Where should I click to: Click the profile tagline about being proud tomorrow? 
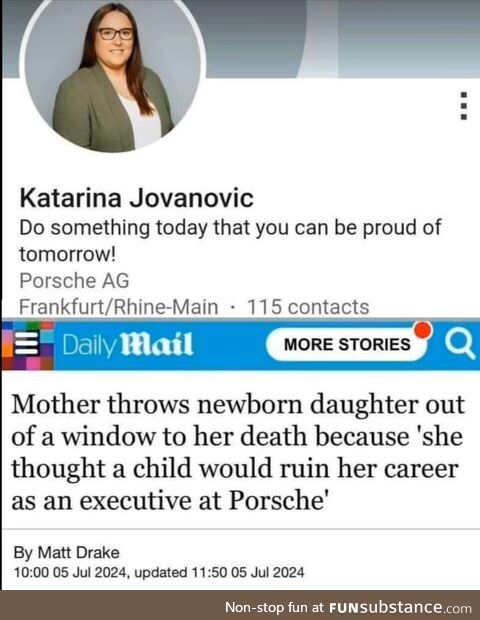230,240
